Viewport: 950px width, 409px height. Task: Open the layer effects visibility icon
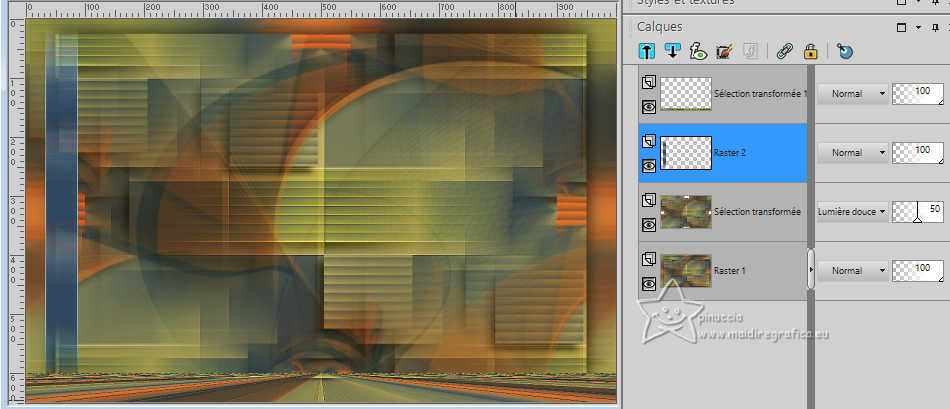tap(699, 52)
